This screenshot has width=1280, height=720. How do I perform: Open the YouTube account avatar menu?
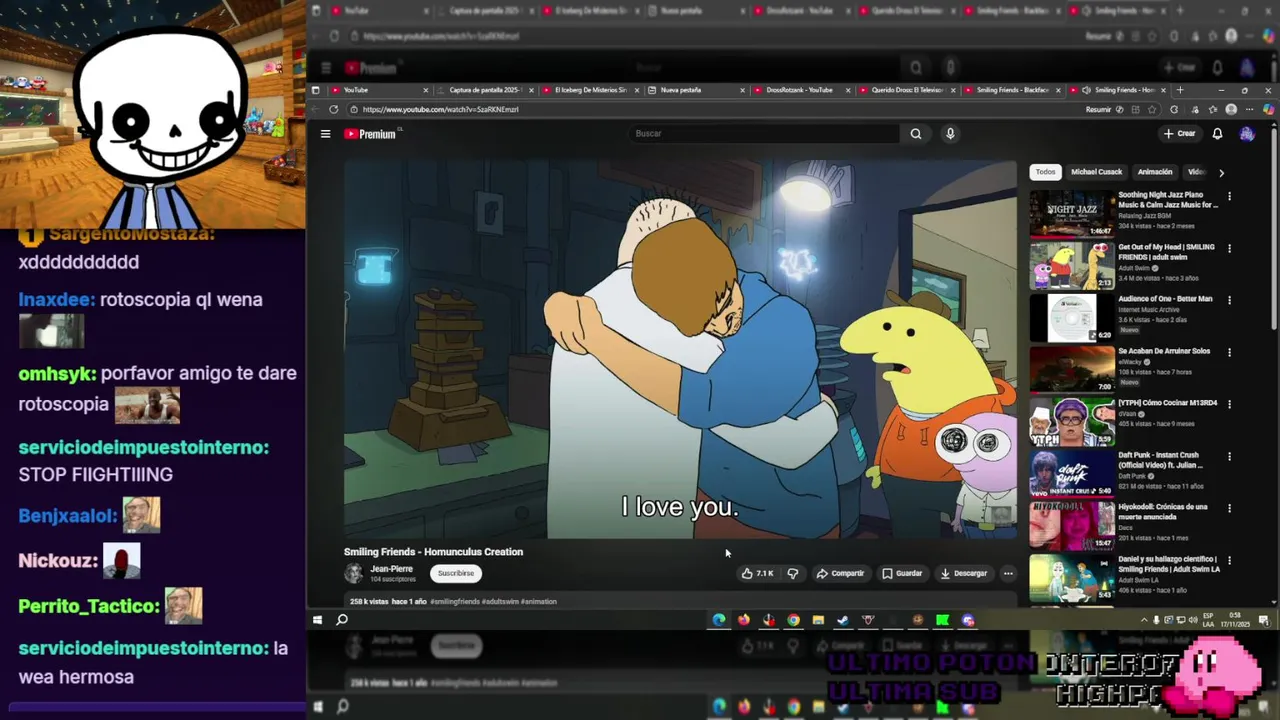1247,134
